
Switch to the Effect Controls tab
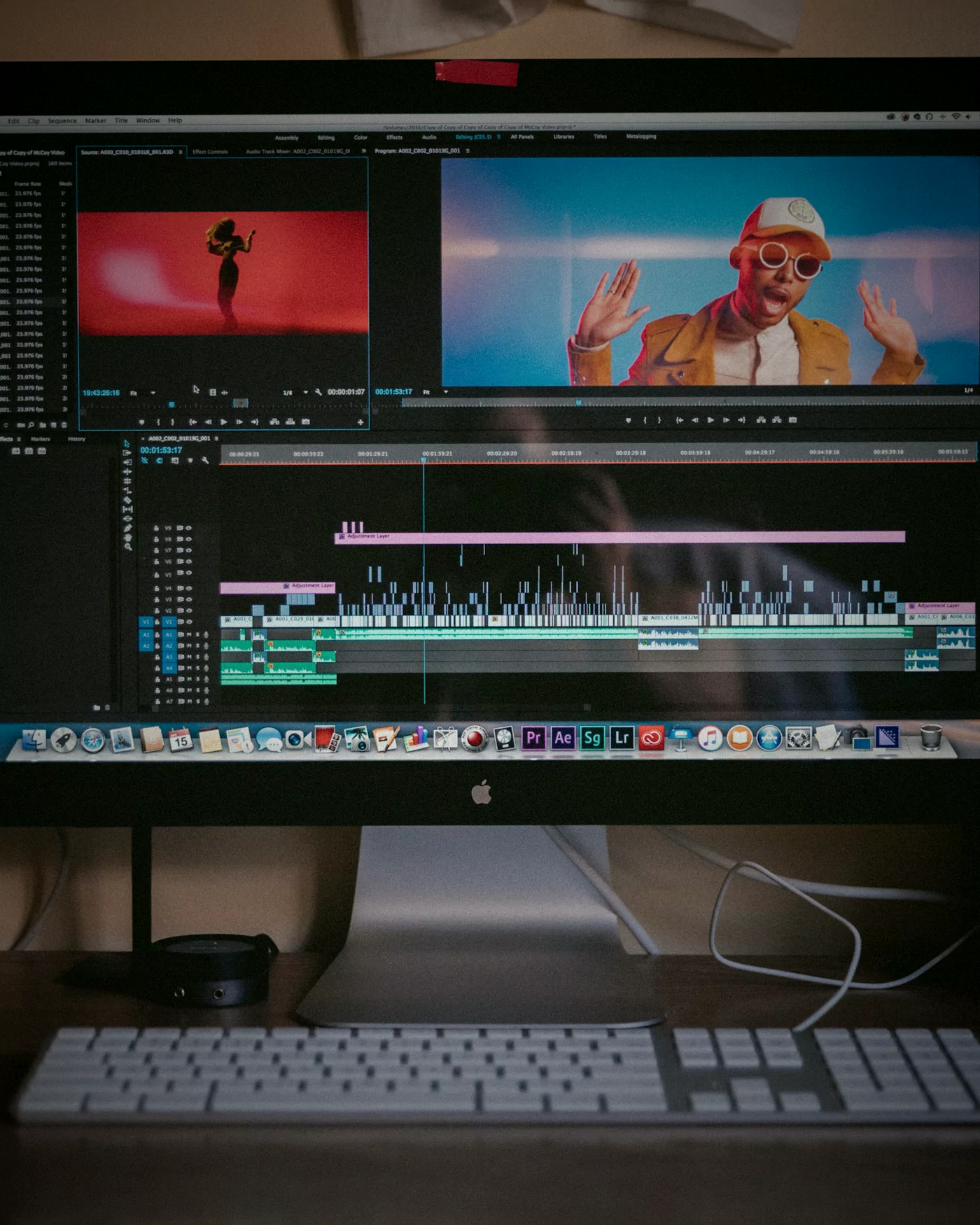click(210, 152)
